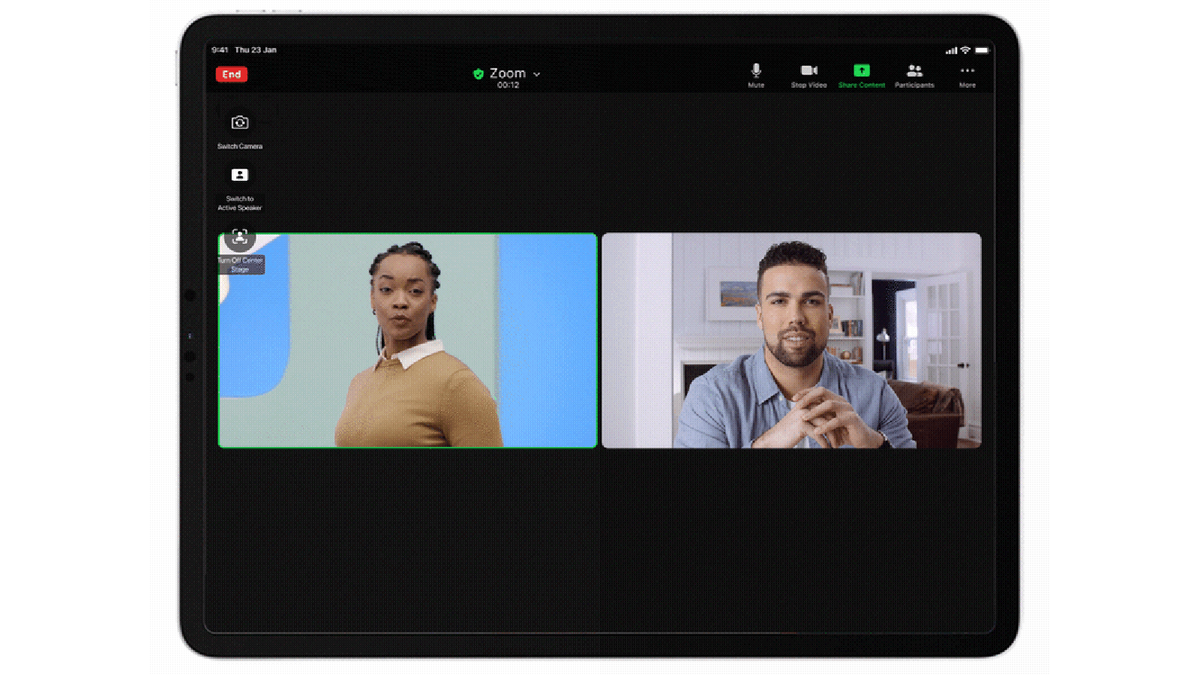Screen dimensions: 1200x675
Task: Open the Participants list
Action: [914, 75]
